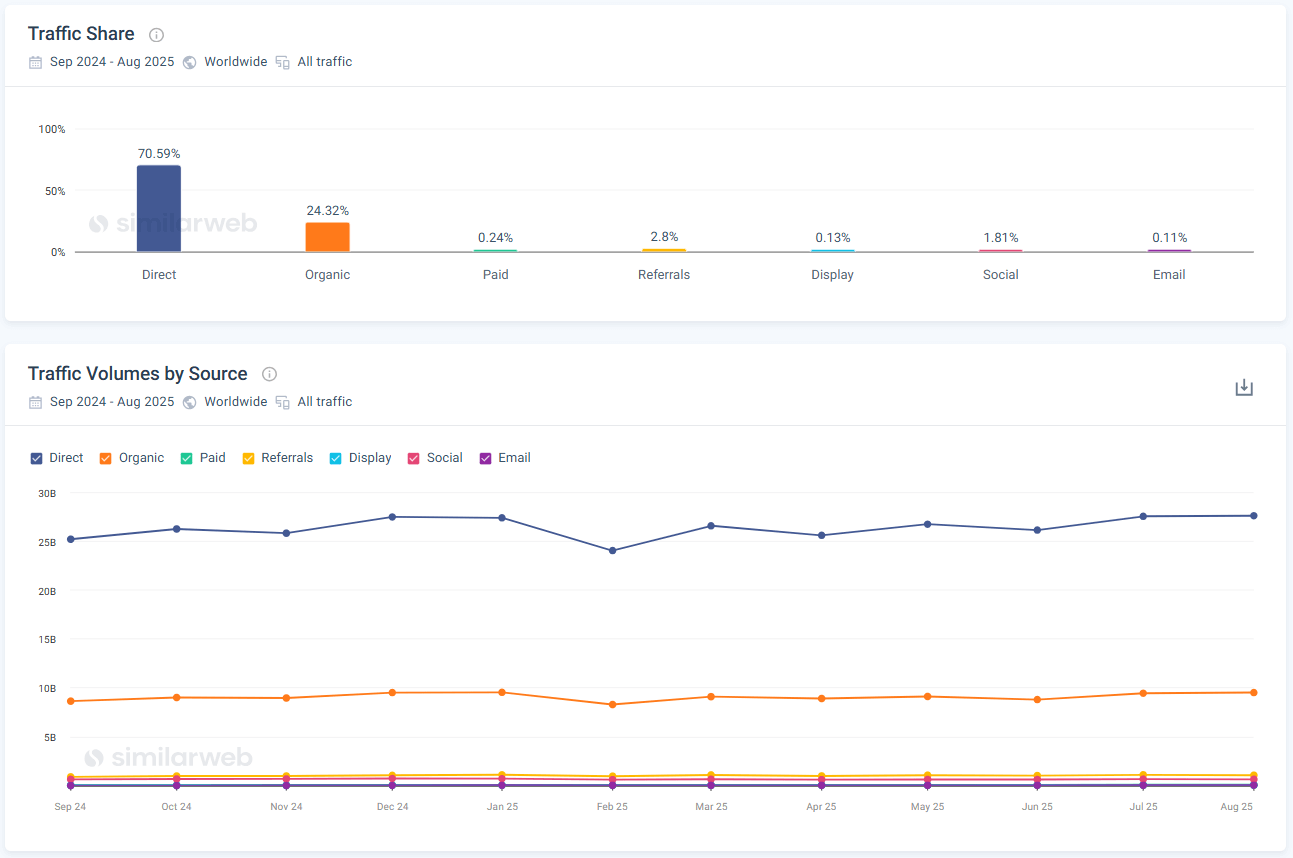Open the All traffic filter selector
The width and height of the screenshot is (1293, 858).
pyautogui.click(x=324, y=61)
